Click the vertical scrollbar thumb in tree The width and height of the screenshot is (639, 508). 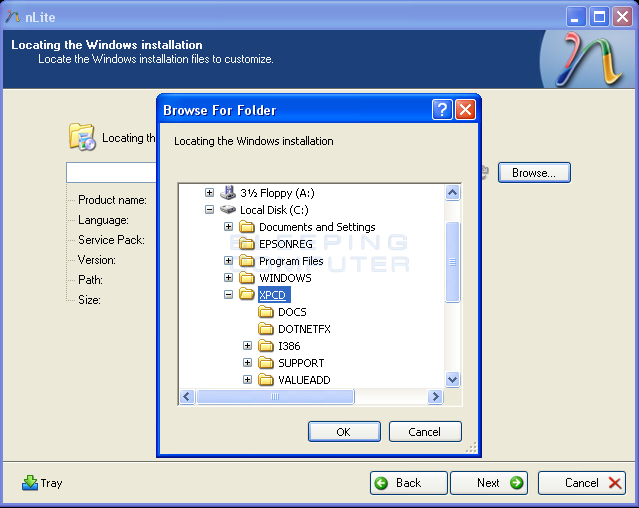click(452, 262)
